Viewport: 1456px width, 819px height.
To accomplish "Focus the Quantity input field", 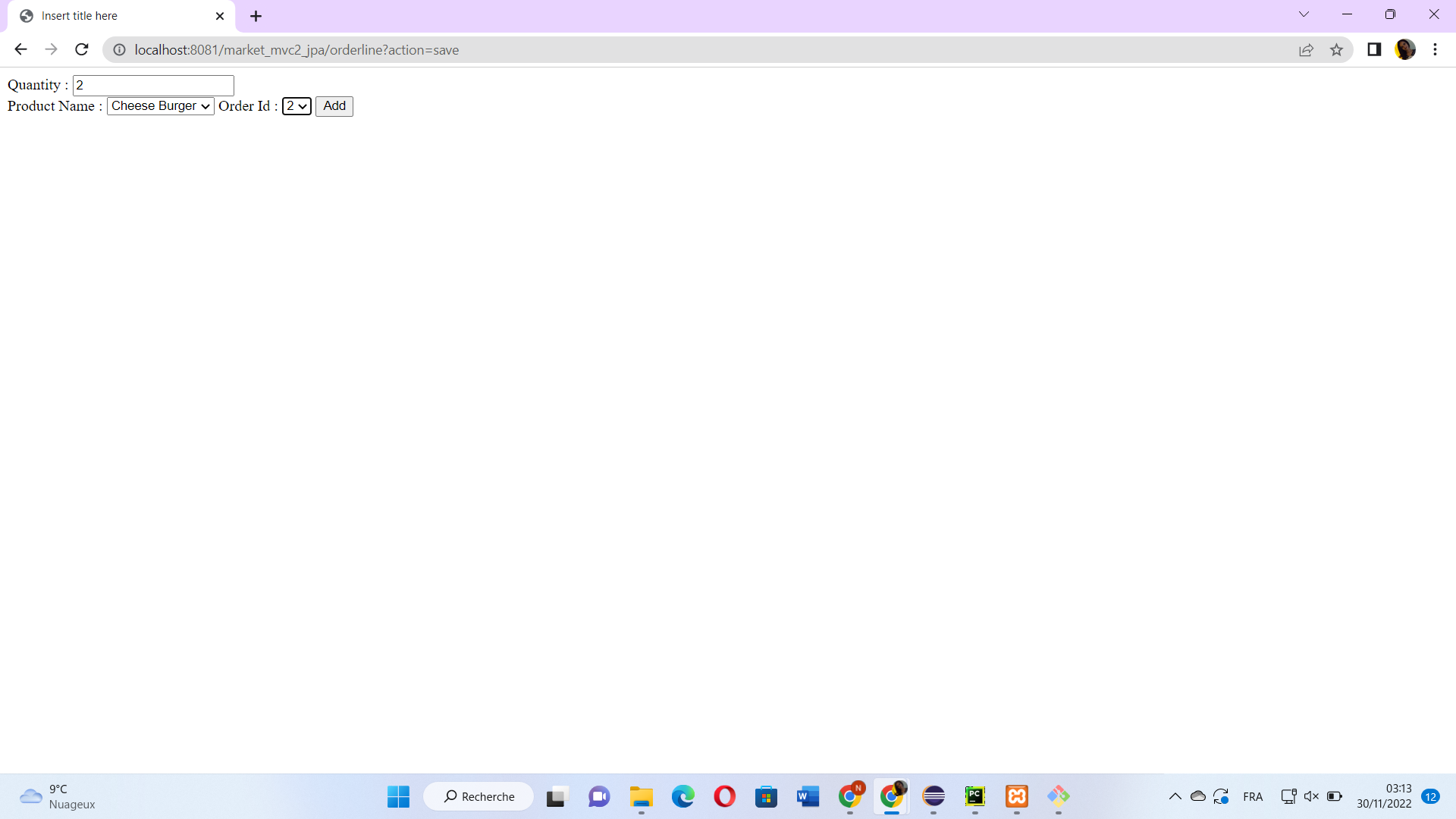I will (x=153, y=85).
